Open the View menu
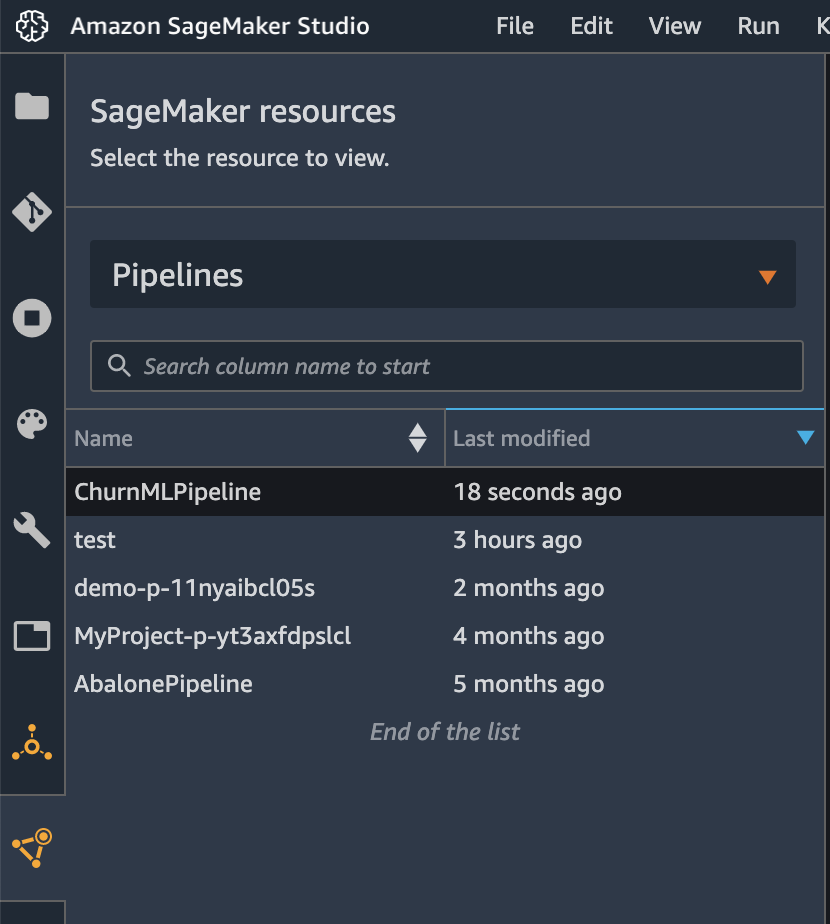 pos(674,26)
